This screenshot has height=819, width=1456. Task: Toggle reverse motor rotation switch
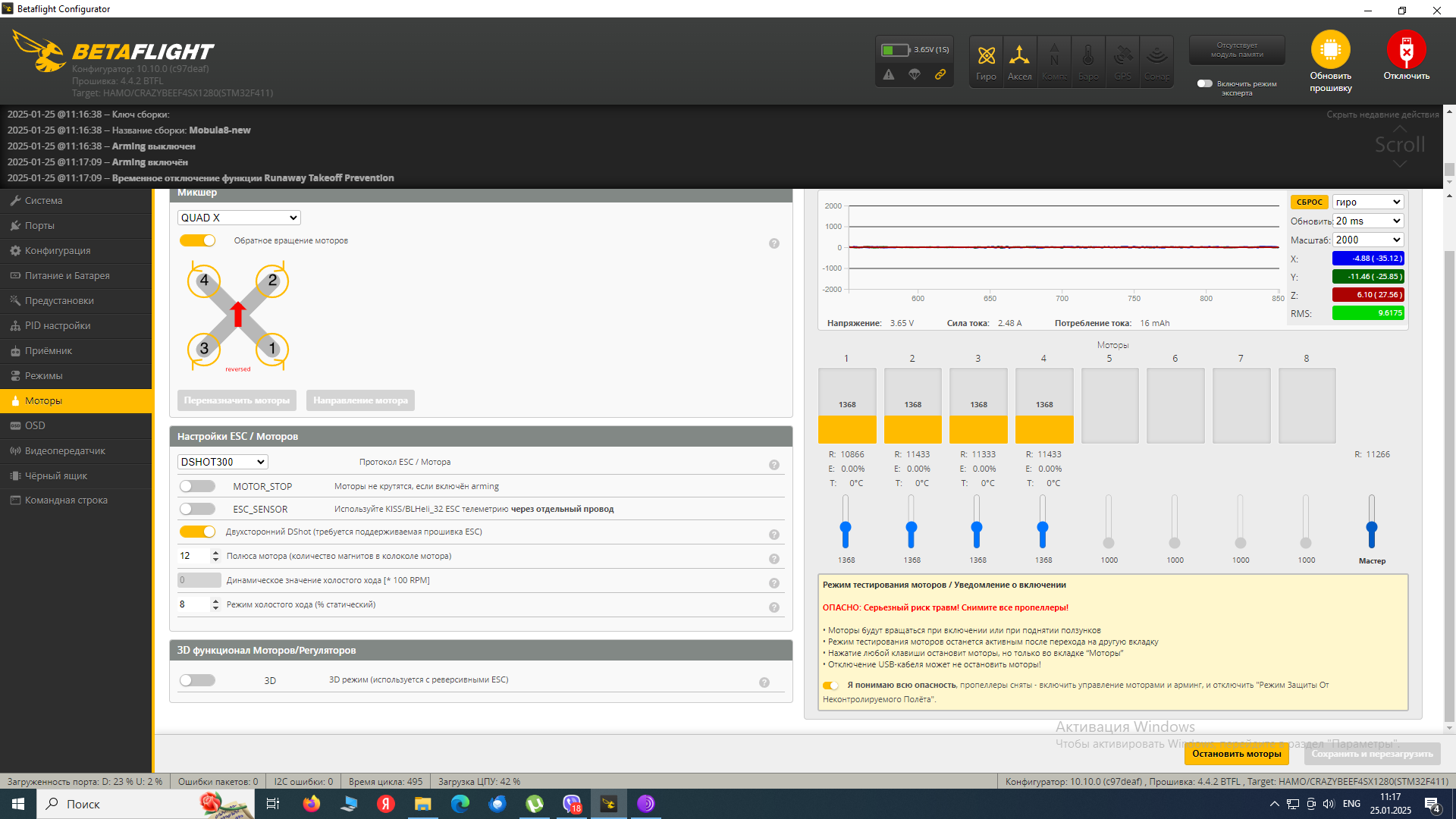(197, 240)
